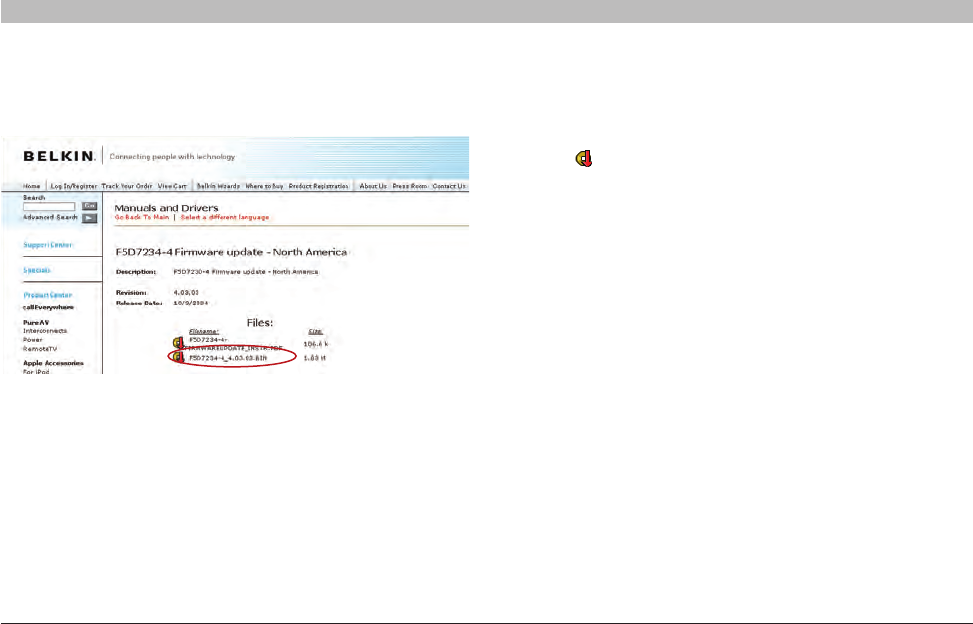Click the Advanced Search label
The image size is (973, 624).
[x=50, y=218]
